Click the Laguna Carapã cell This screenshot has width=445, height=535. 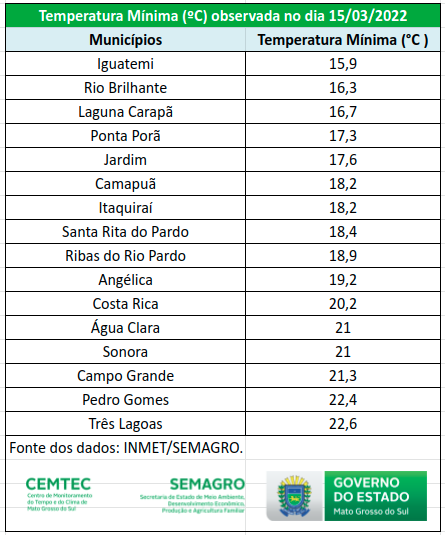(126, 112)
